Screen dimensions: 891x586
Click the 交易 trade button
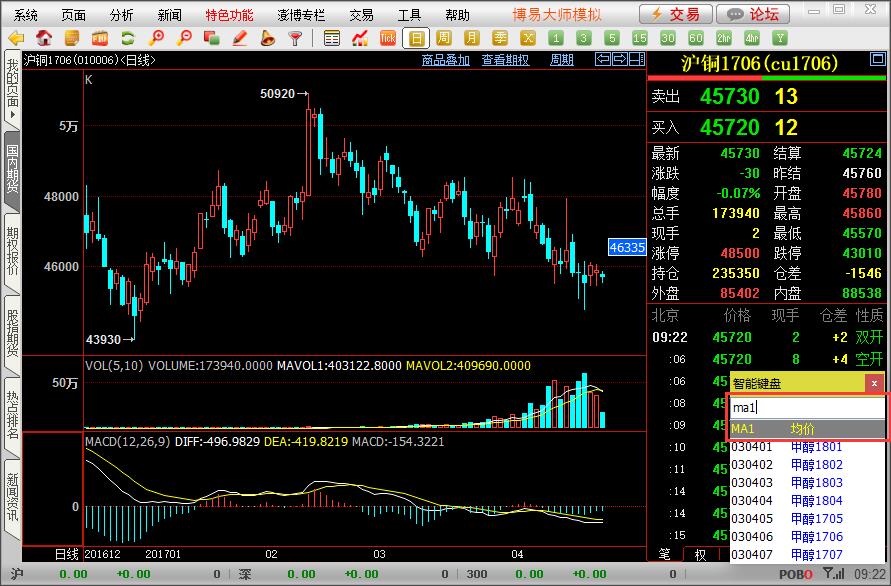tap(676, 14)
